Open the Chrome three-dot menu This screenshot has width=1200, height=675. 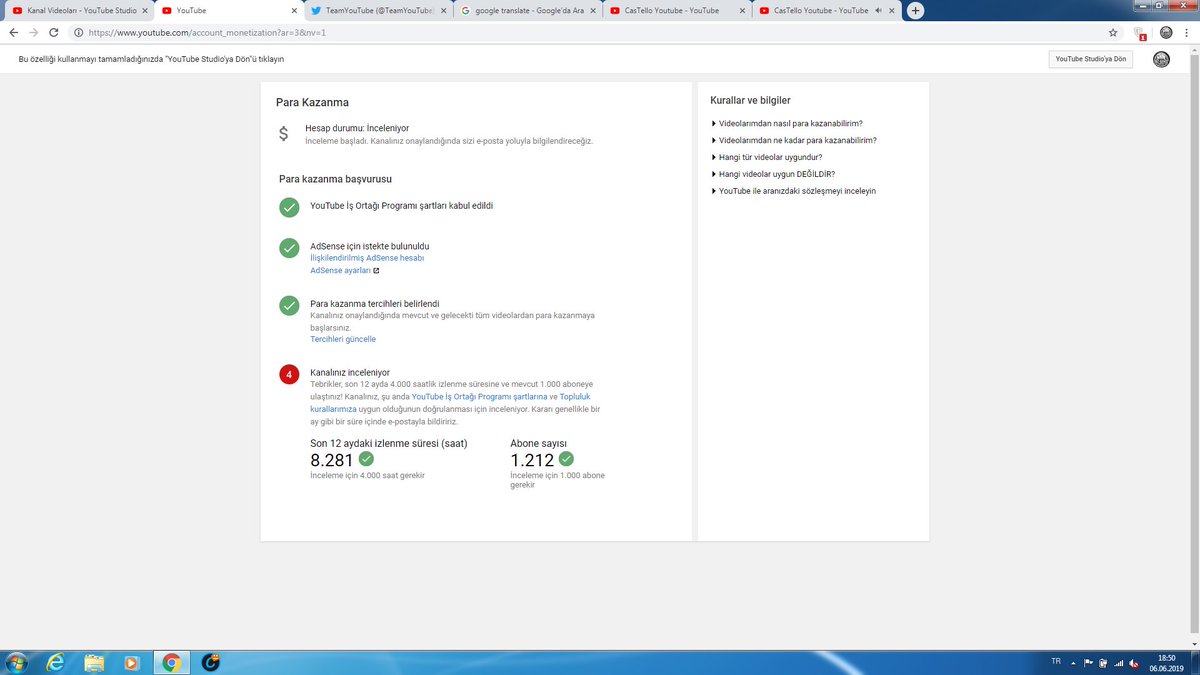pos(1188,32)
